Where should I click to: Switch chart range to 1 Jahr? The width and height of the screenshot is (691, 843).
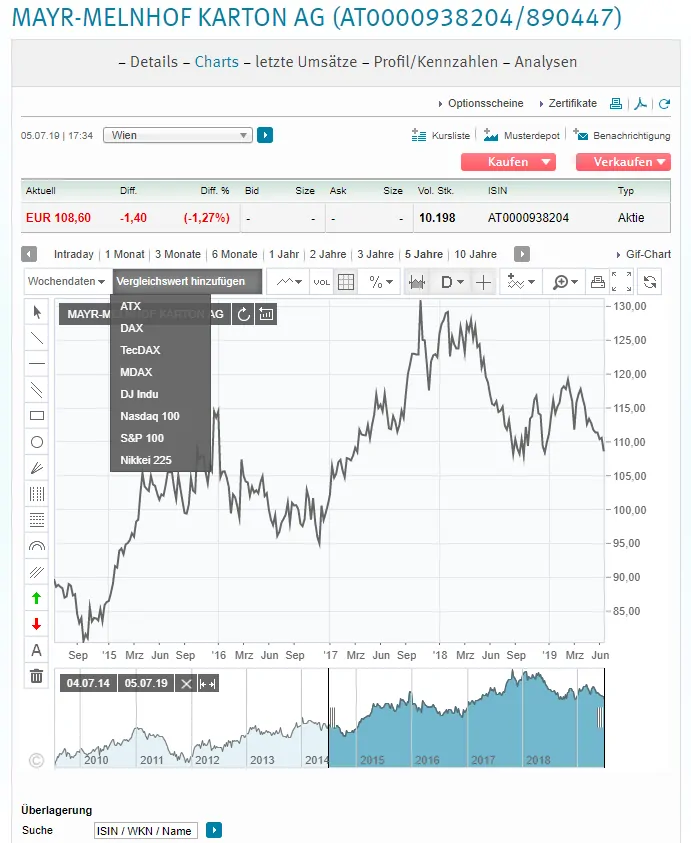(284, 254)
